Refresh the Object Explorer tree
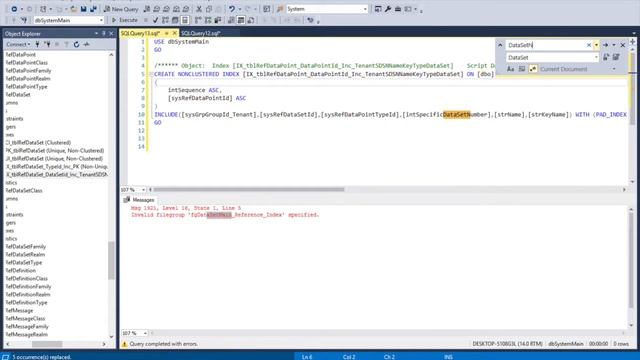 tap(76, 44)
